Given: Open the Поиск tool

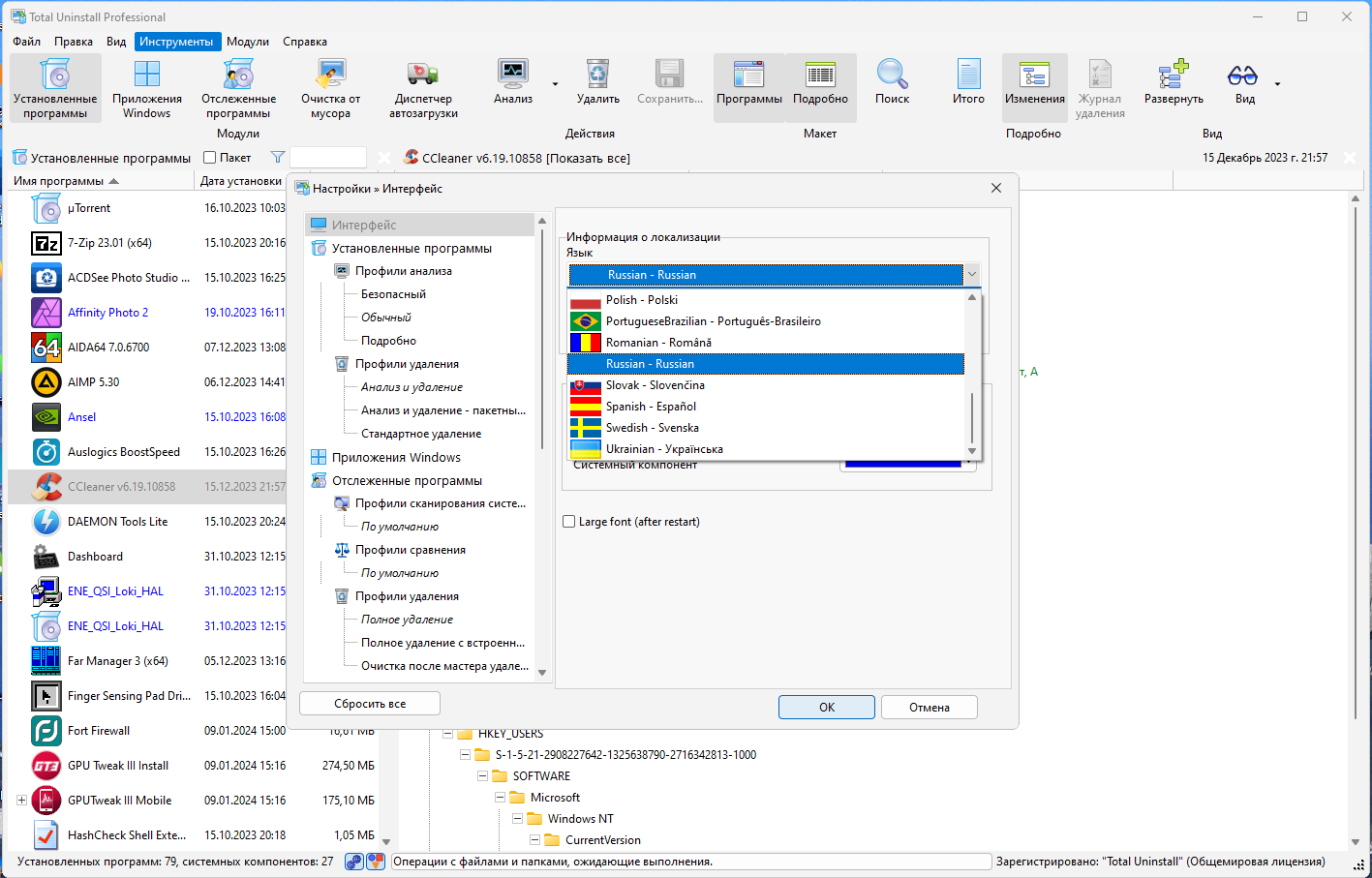Looking at the screenshot, I should pyautogui.click(x=892, y=81).
